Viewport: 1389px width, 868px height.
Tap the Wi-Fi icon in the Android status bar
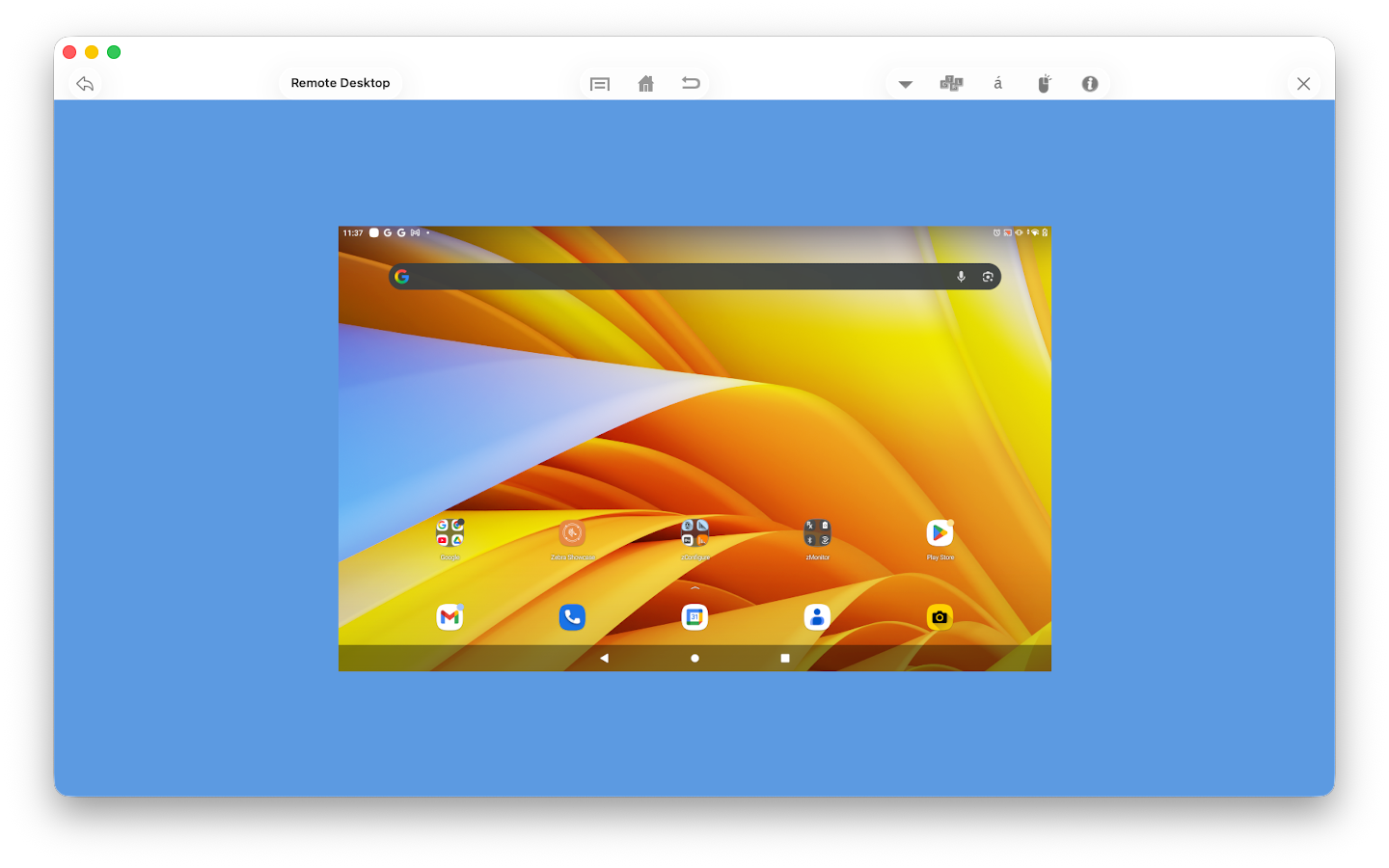pyautogui.click(x=1035, y=232)
